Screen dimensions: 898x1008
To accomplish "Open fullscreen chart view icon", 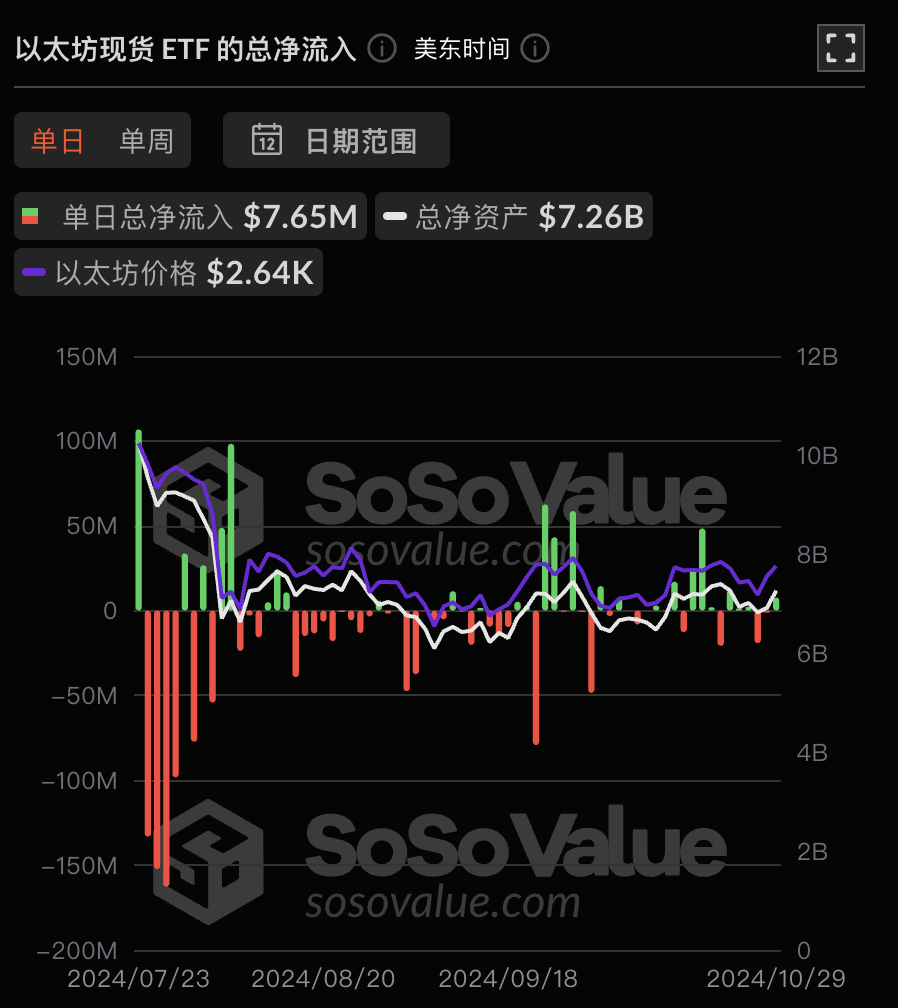I will coord(840,48).
